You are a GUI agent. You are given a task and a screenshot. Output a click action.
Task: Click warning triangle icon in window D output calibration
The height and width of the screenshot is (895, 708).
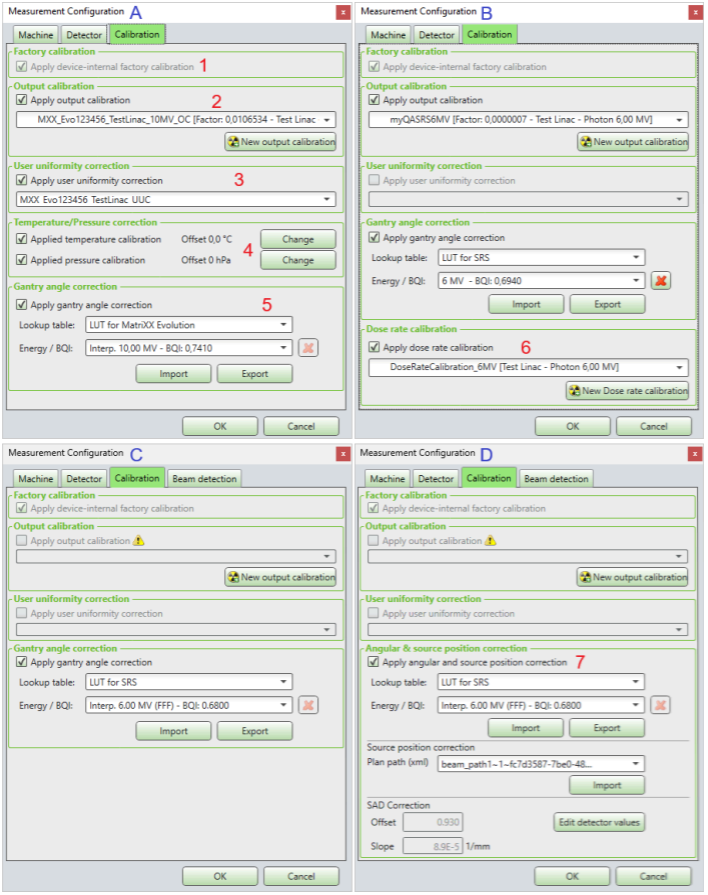pyautogui.click(x=491, y=541)
